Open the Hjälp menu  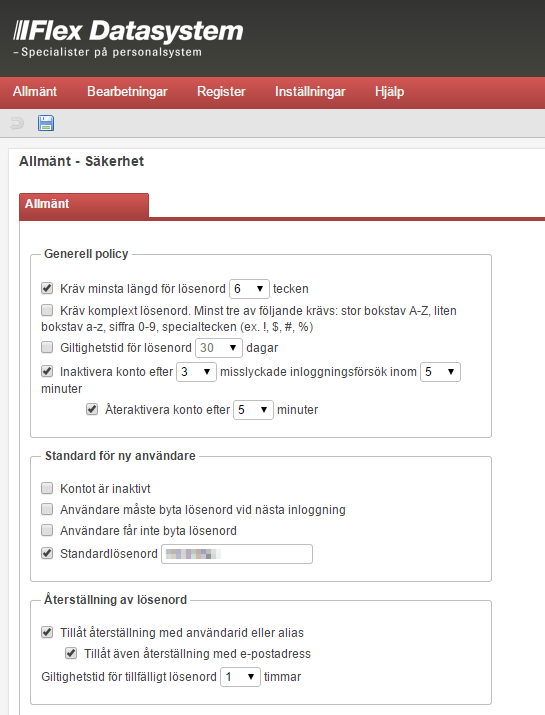(x=389, y=92)
